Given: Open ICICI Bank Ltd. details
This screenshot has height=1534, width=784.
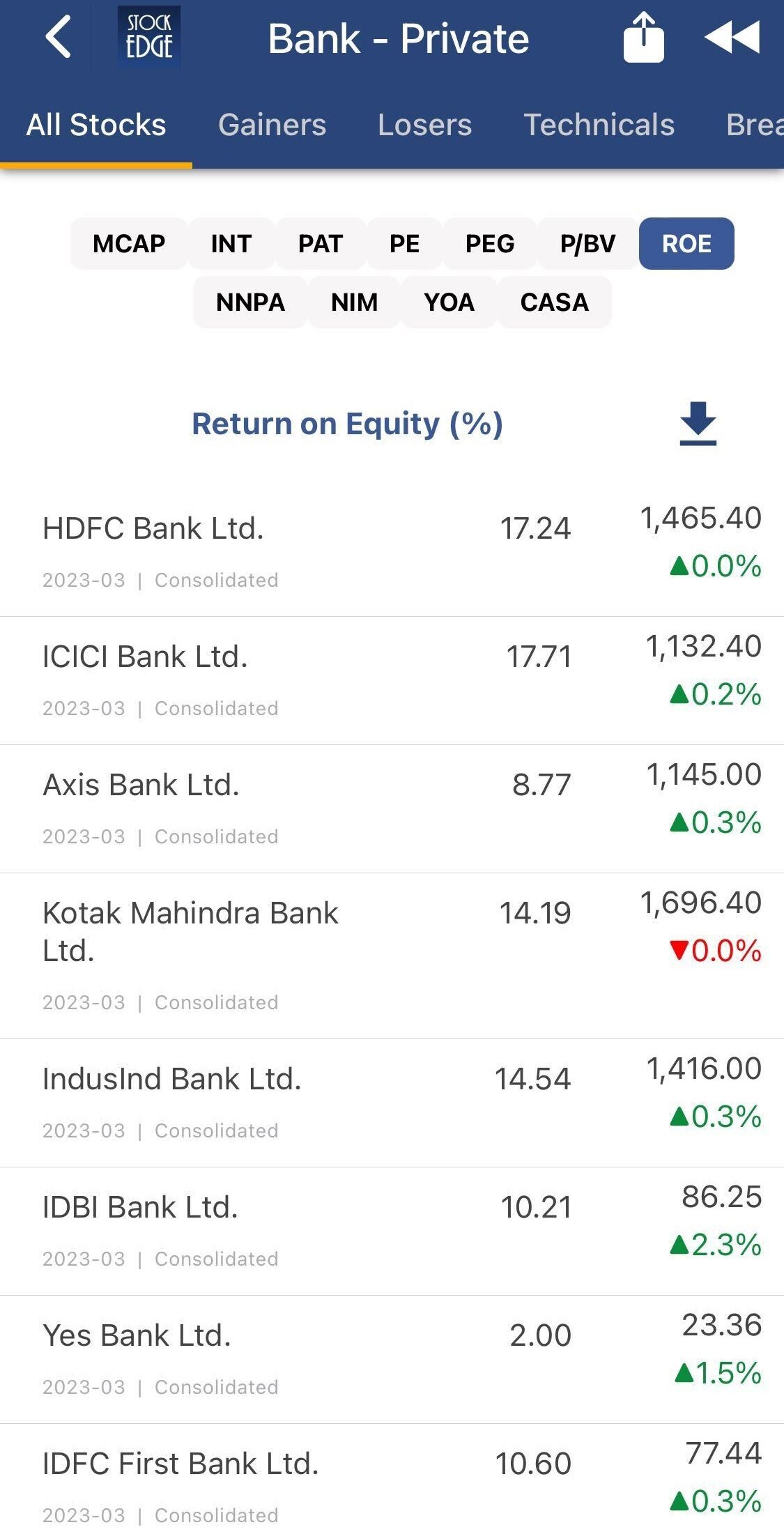Looking at the screenshot, I should tap(145, 657).
